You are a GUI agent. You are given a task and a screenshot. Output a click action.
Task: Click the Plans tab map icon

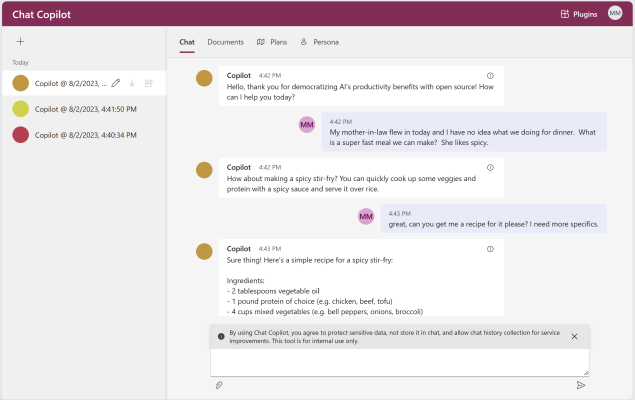261,42
